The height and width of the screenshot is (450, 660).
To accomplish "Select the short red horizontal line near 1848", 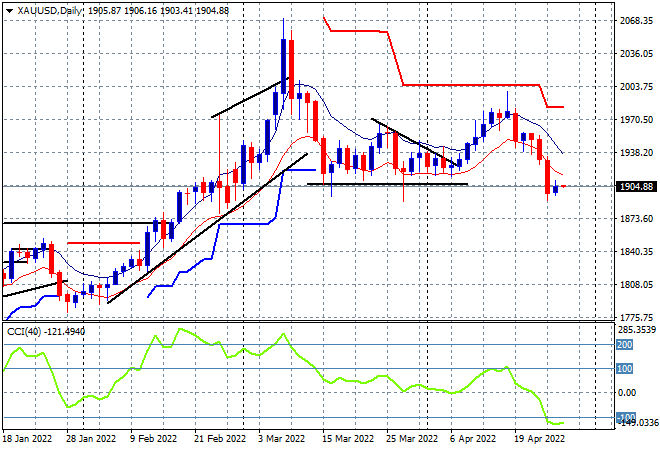I will (103, 243).
